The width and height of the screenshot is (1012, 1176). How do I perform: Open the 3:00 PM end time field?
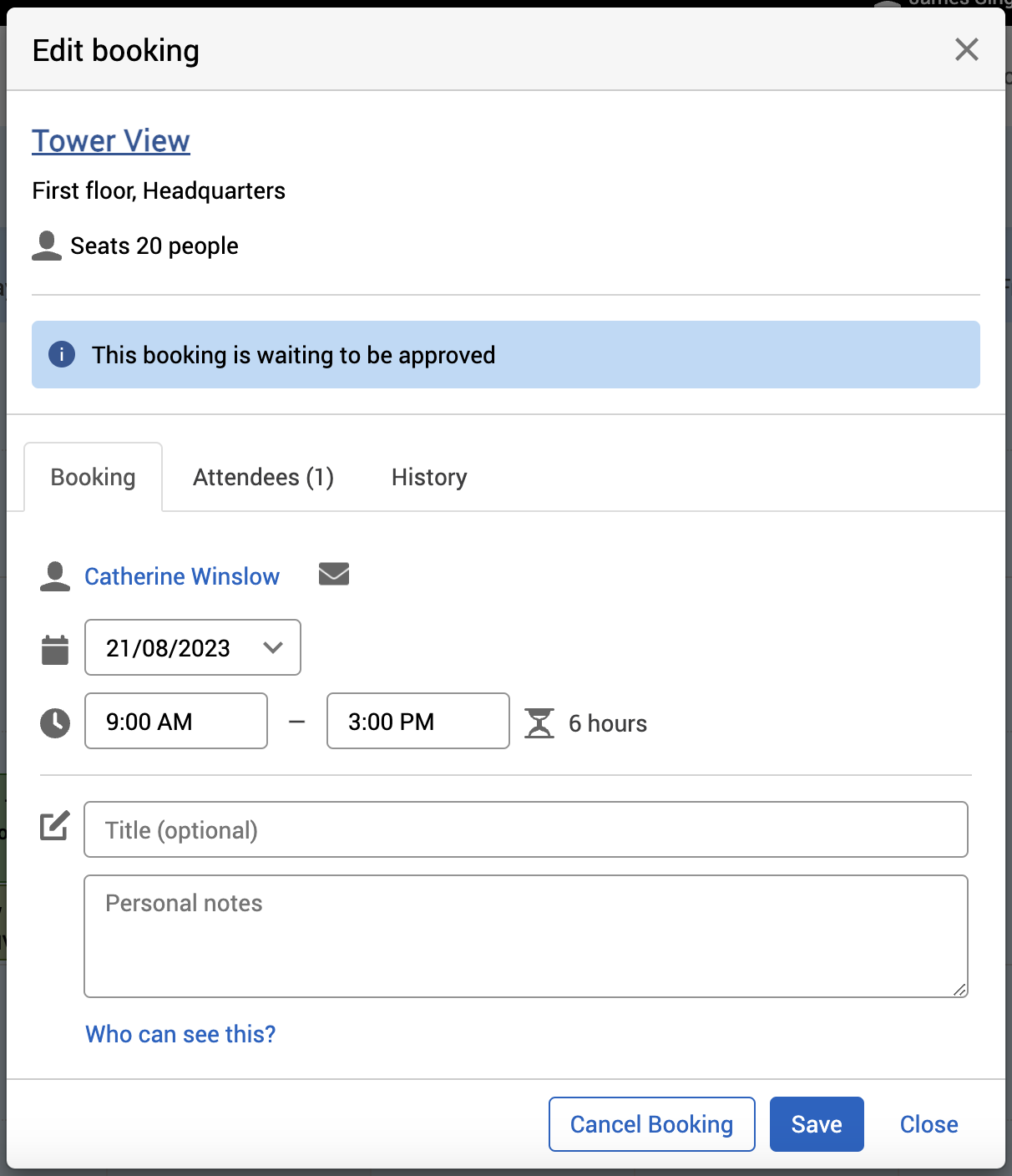[418, 721]
